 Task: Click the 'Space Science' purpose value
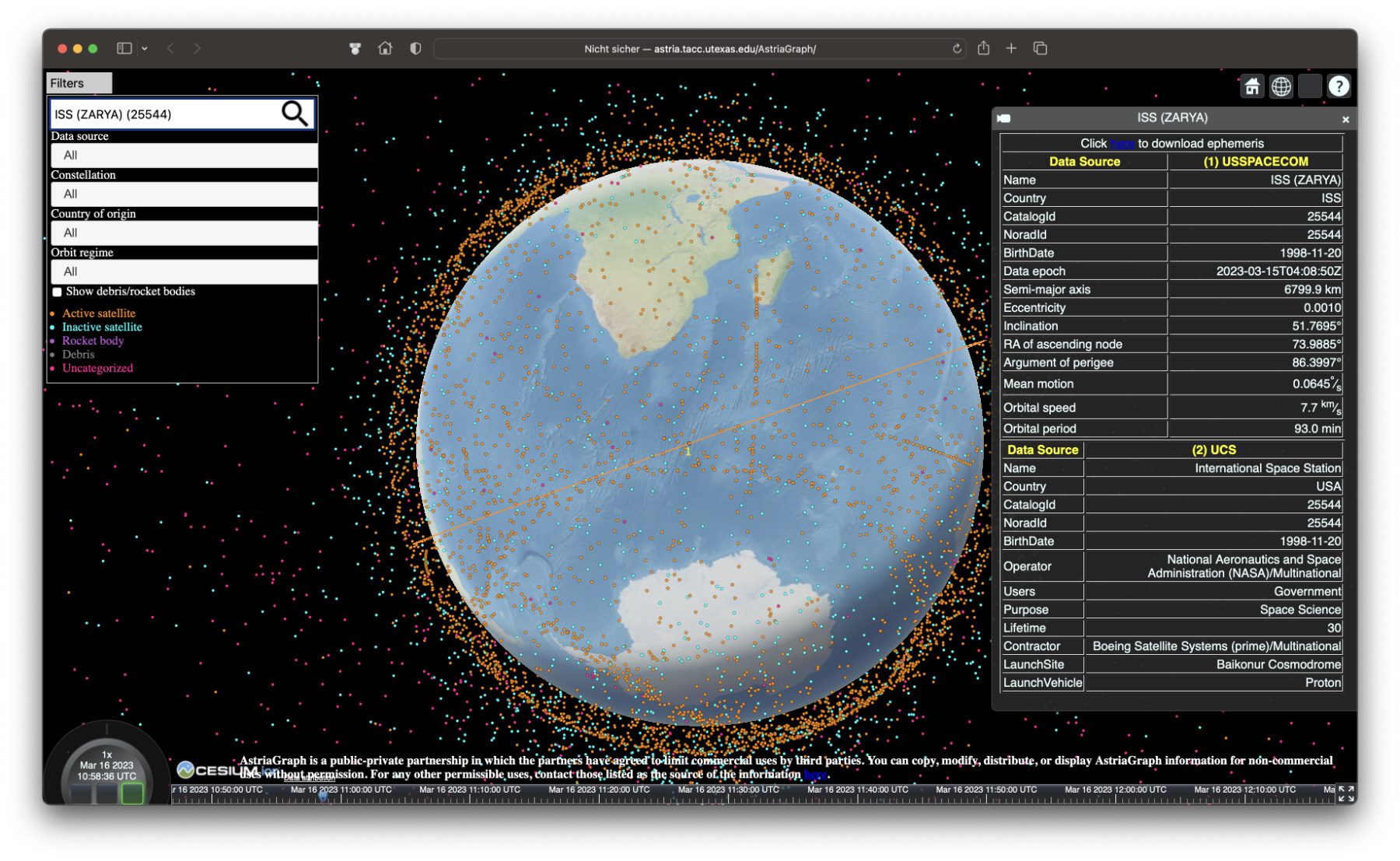click(1300, 610)
